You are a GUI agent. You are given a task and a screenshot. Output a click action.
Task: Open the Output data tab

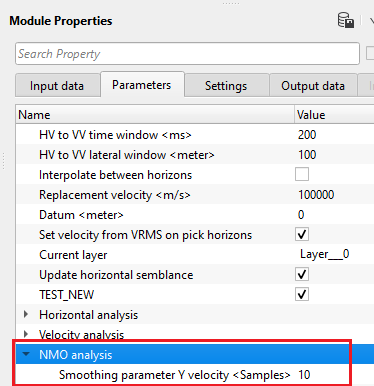point(313,86)
